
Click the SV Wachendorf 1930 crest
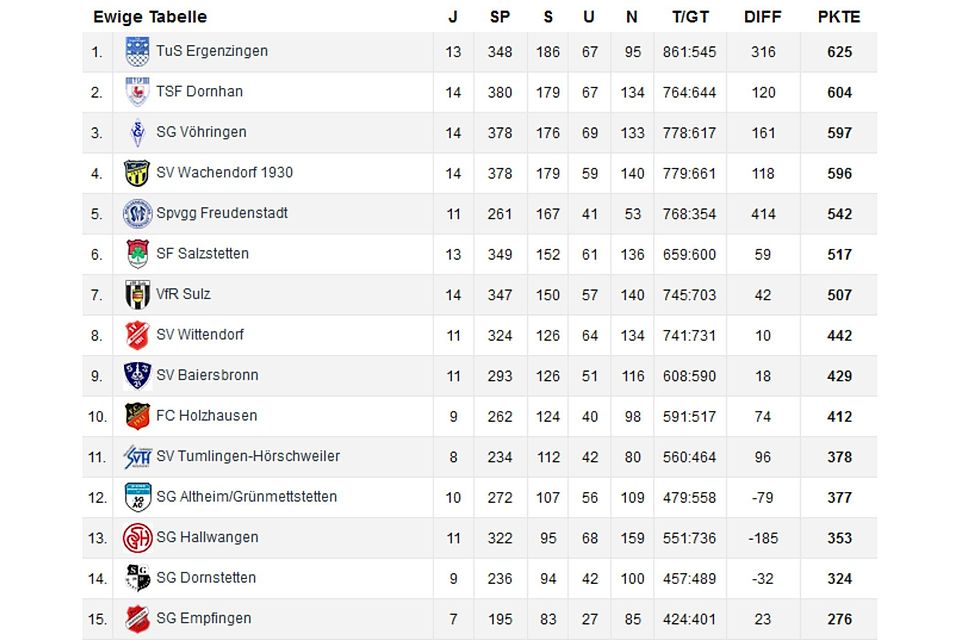[x=137, y=173]
